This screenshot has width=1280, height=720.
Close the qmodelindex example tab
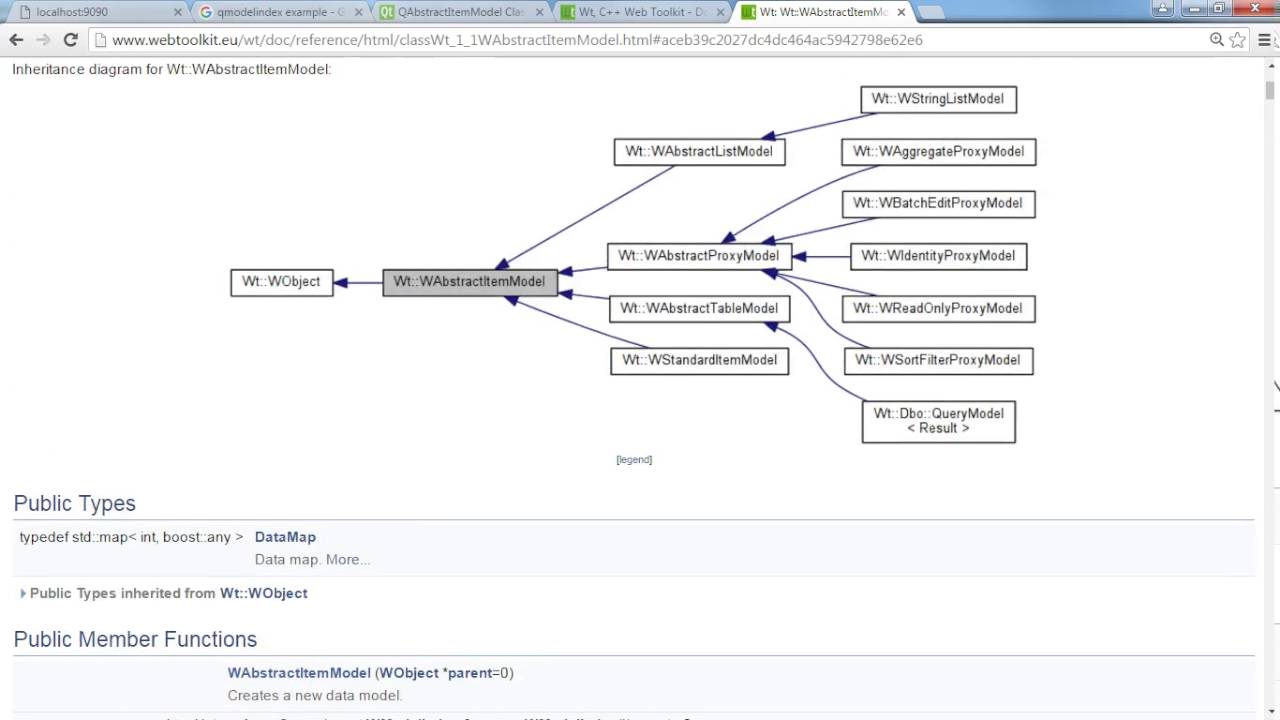pyautogui.click(x=359, y=12)
